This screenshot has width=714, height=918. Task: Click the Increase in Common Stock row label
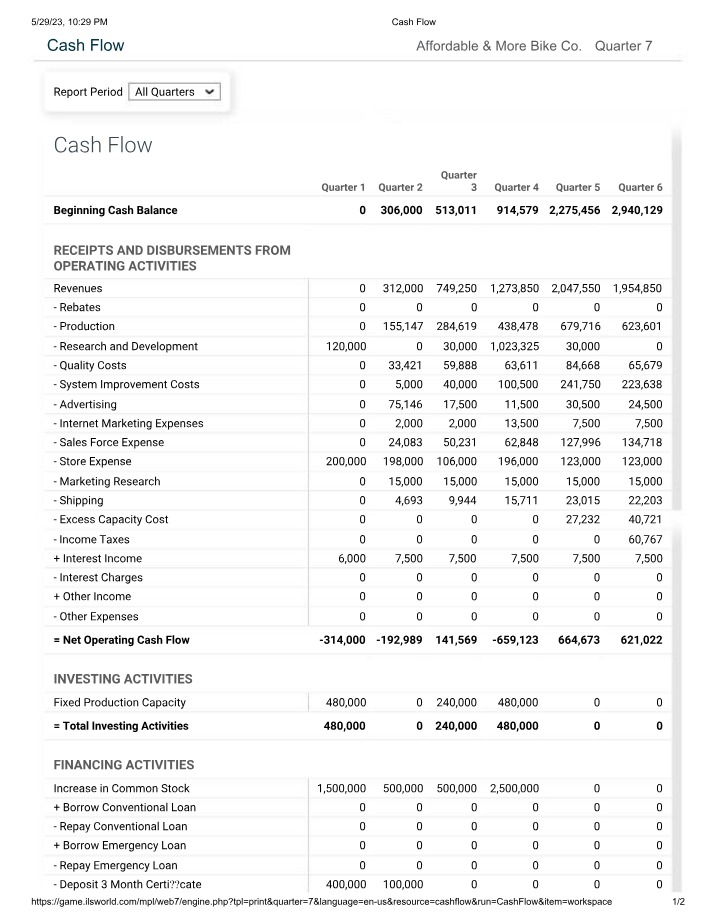click(x=121, y=788)
